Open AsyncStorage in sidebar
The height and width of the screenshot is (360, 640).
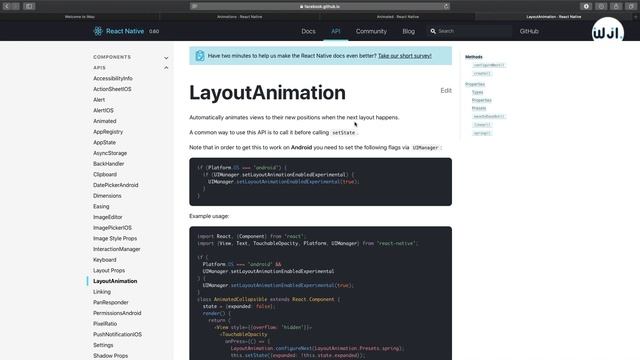(x=110, y=153)
